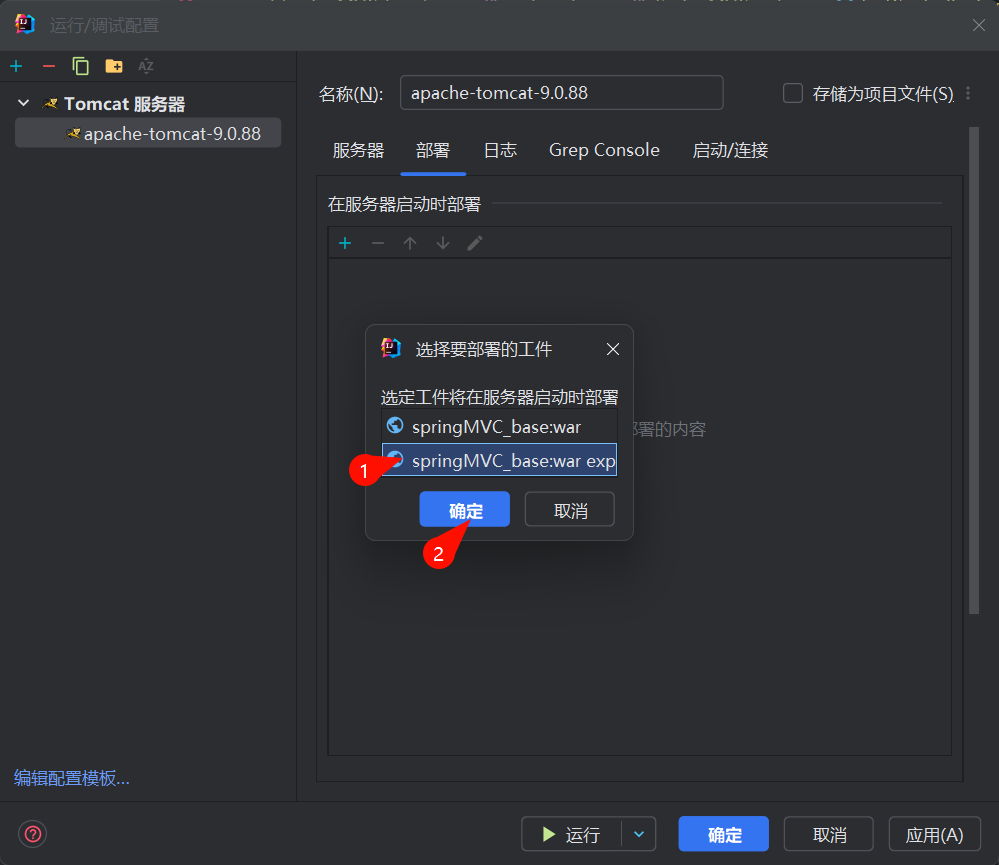This screenshot has height=865, width=999.
Task: Open the options beside 存储为项目文件
Action: coord(968,94)
